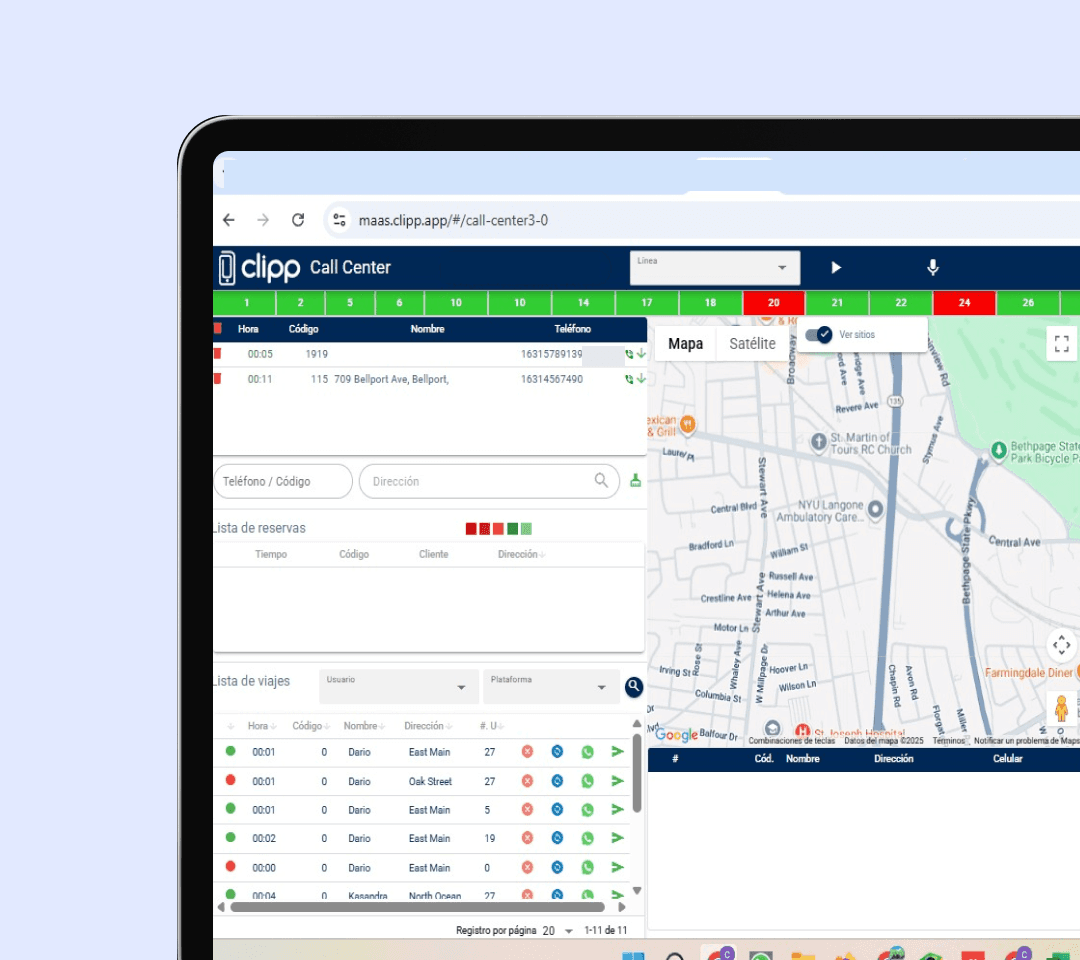Screen dimensions: 1080x960
Task: Select the red unit 20 tab
Action: coord(773,302)
